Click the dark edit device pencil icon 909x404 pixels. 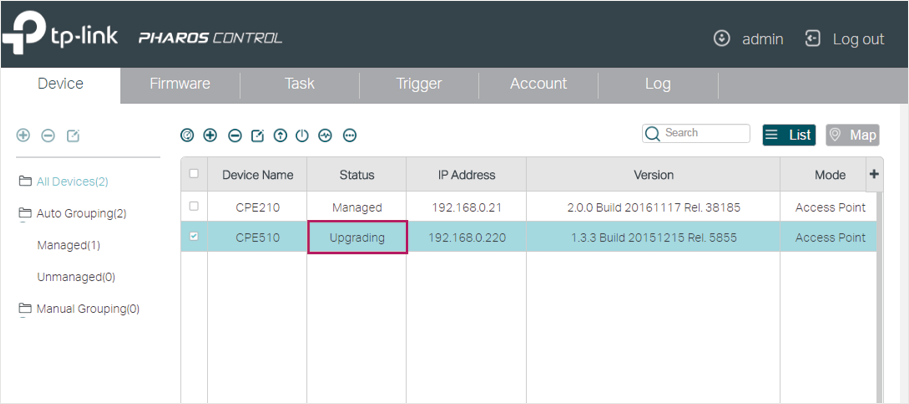point(257,136)
